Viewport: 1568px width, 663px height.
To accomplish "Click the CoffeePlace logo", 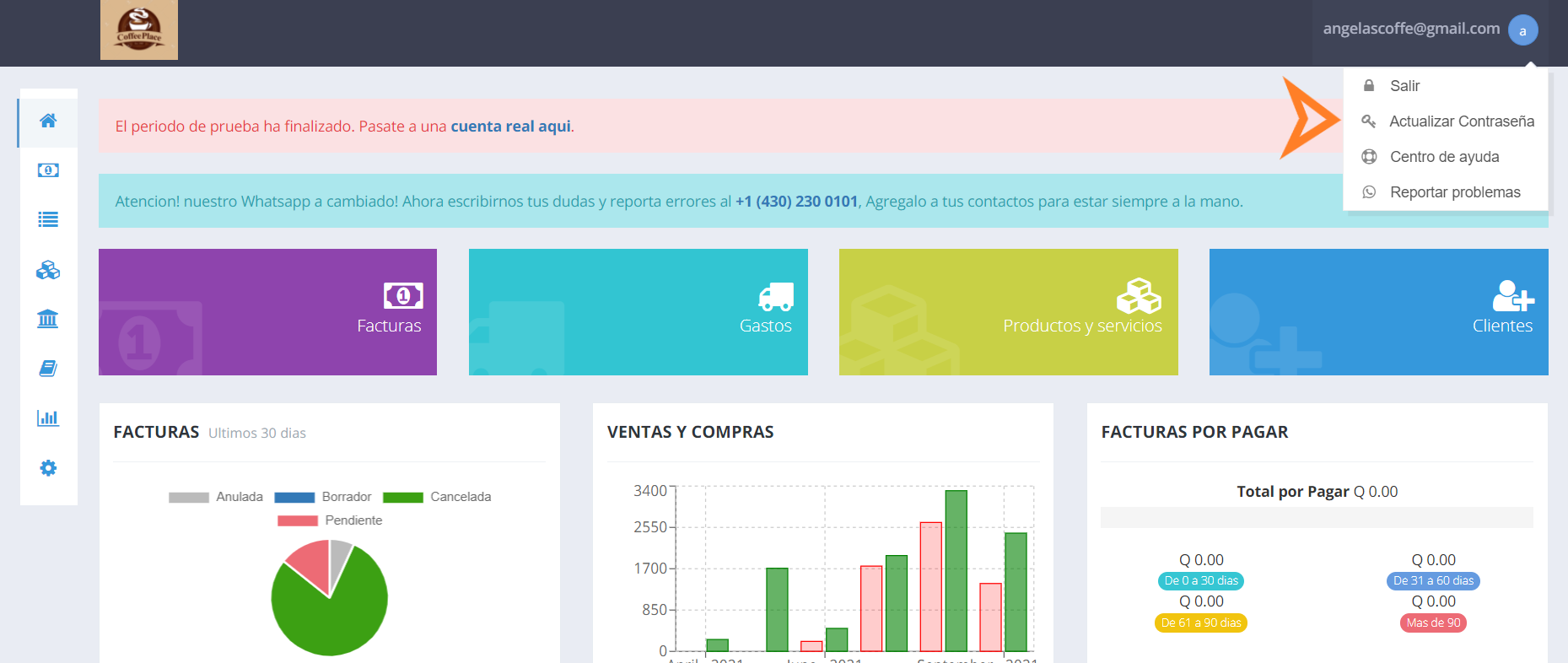I will [x=139, y=30].
